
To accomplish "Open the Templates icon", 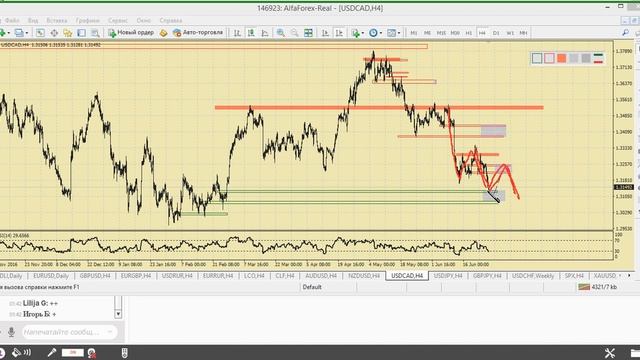I will pos(391,33).
